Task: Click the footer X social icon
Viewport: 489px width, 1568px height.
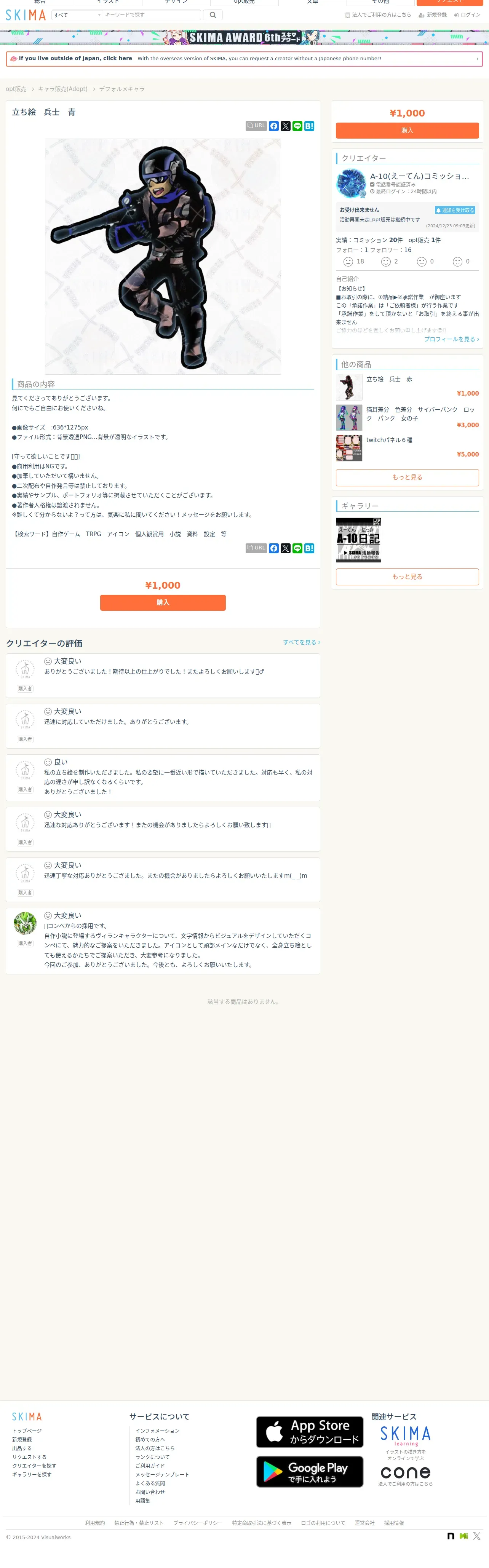Action: (477, 1536)
